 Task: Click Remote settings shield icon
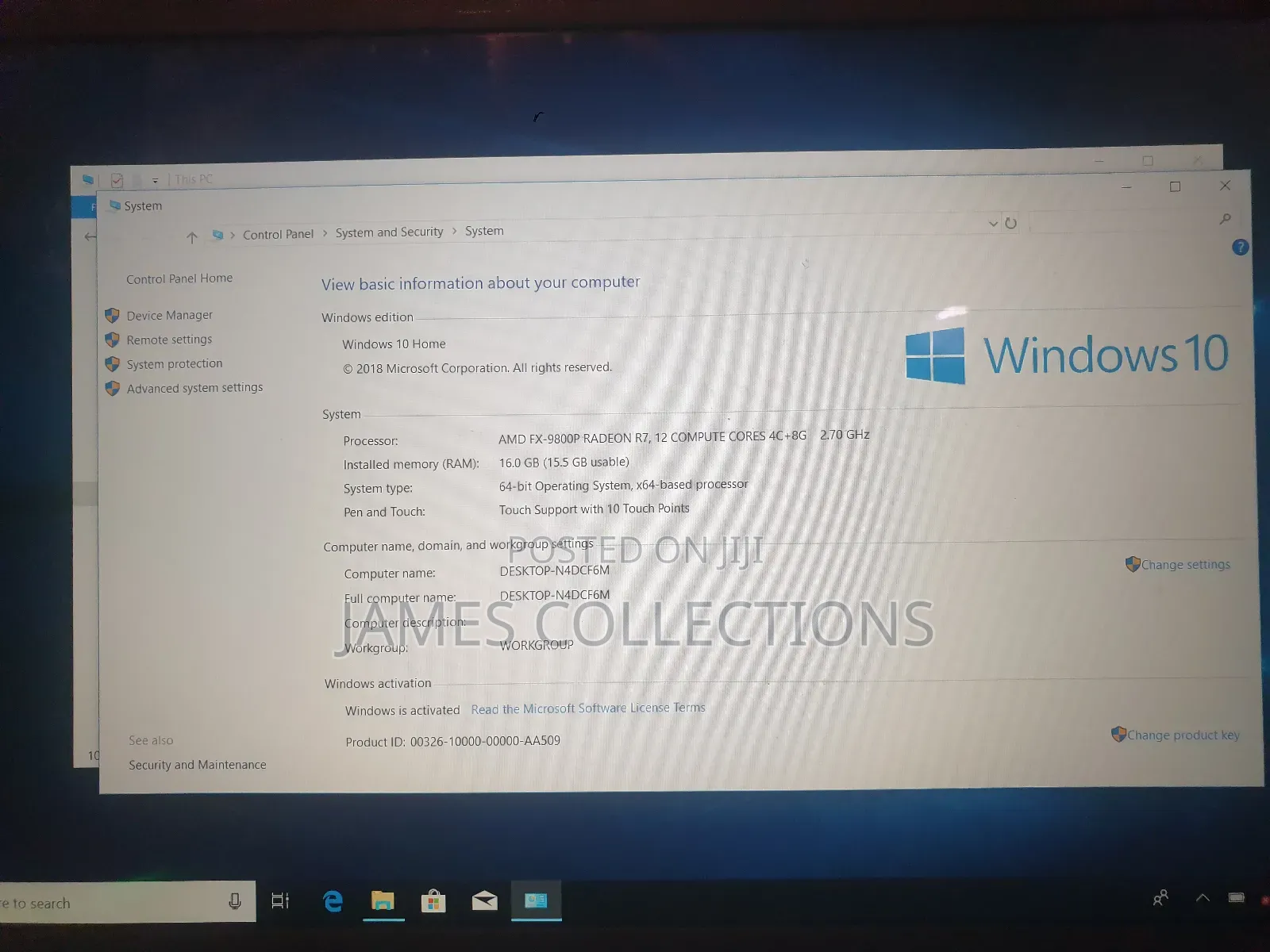pos(112,340)
